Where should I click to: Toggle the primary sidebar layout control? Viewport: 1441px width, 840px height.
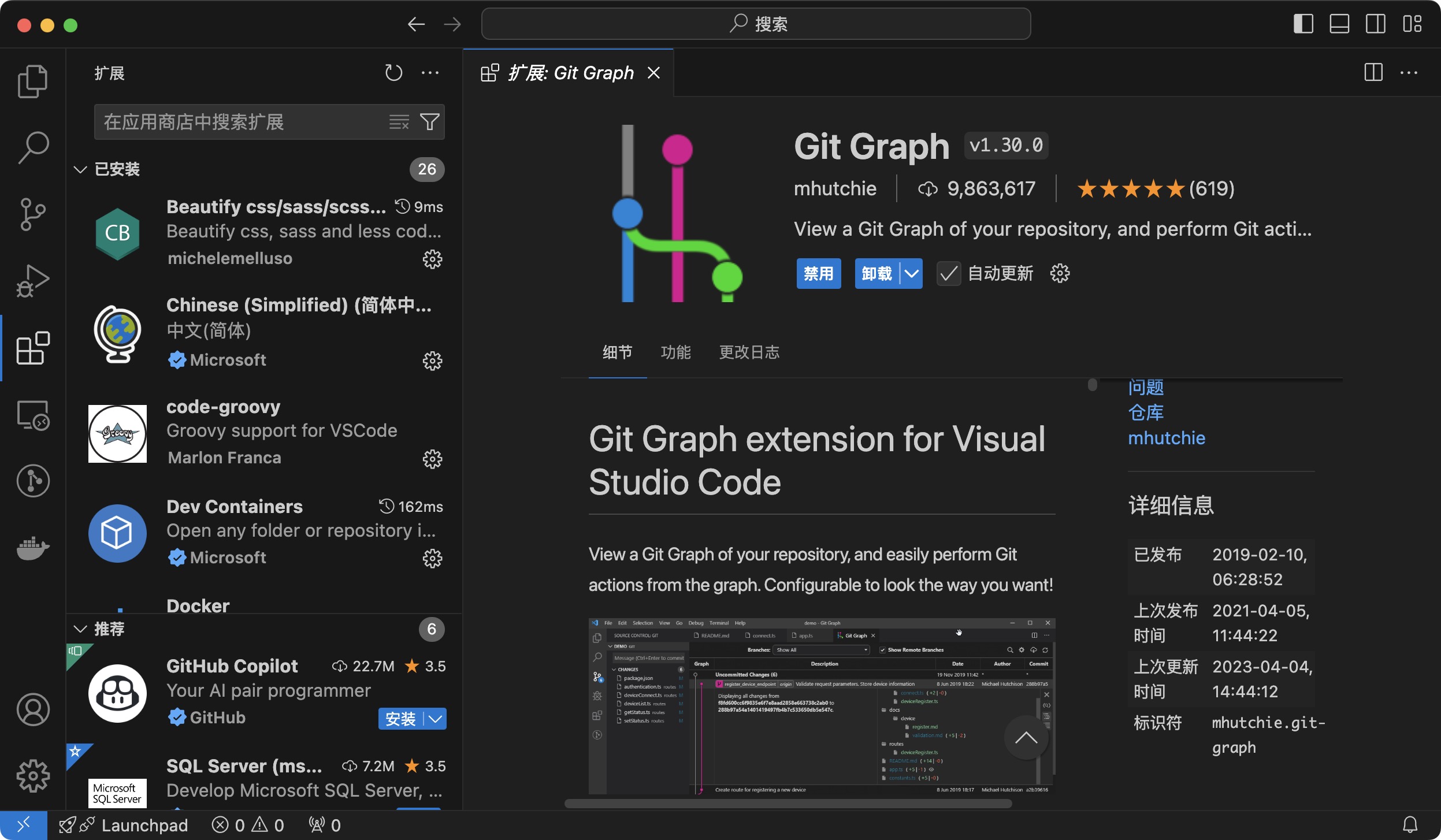(1304, 24)
